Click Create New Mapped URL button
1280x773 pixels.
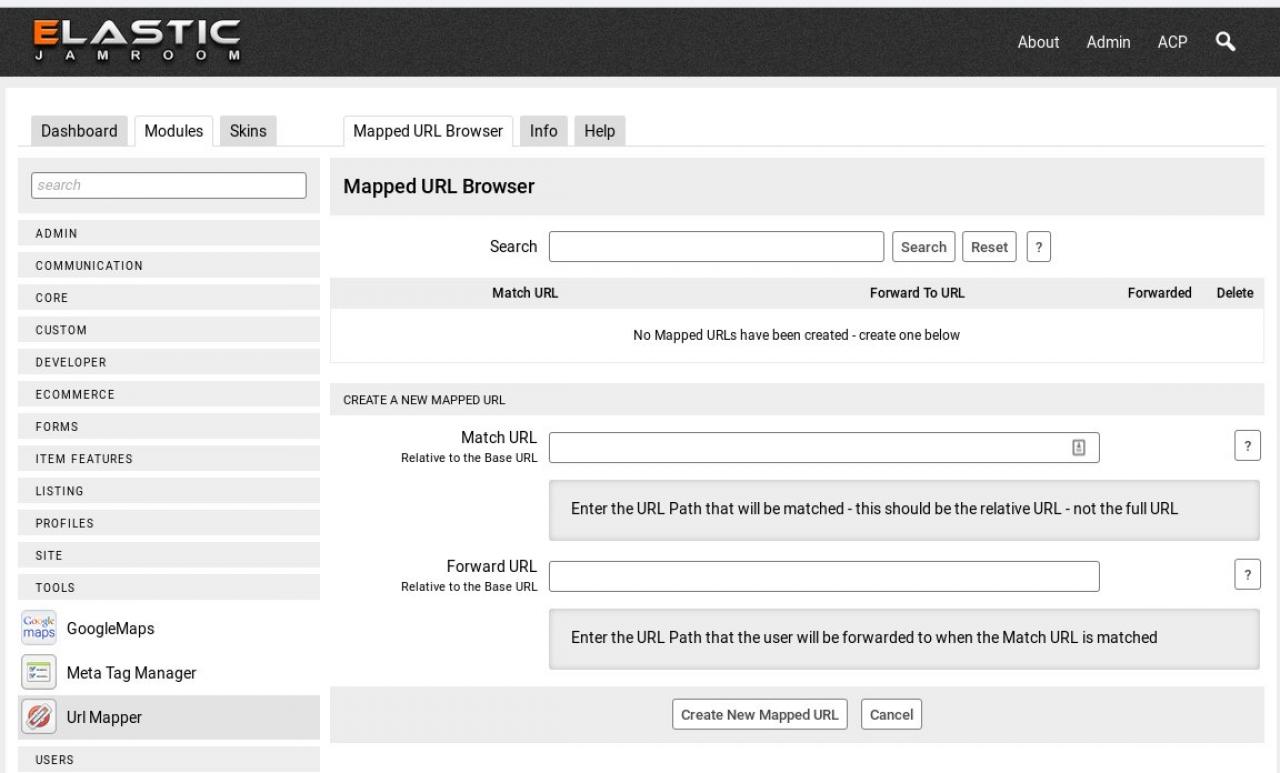760,715
